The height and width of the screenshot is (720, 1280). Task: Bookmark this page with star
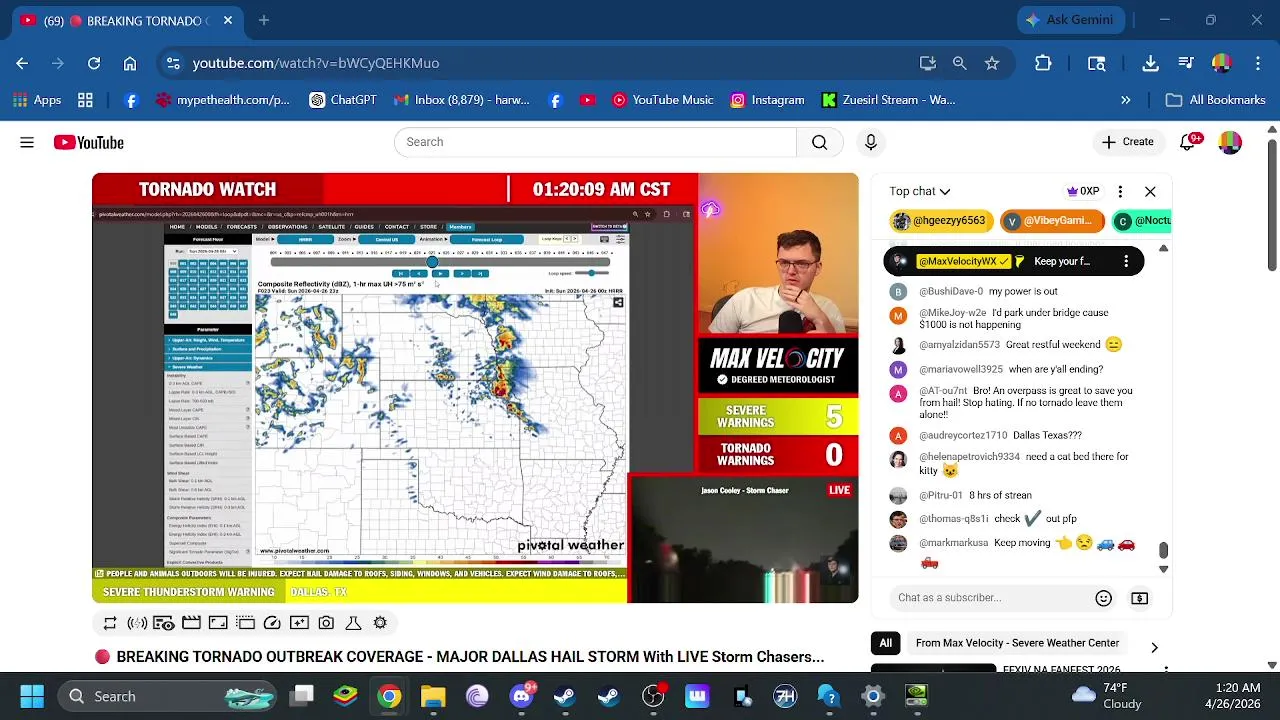click(x=992, y=63)
